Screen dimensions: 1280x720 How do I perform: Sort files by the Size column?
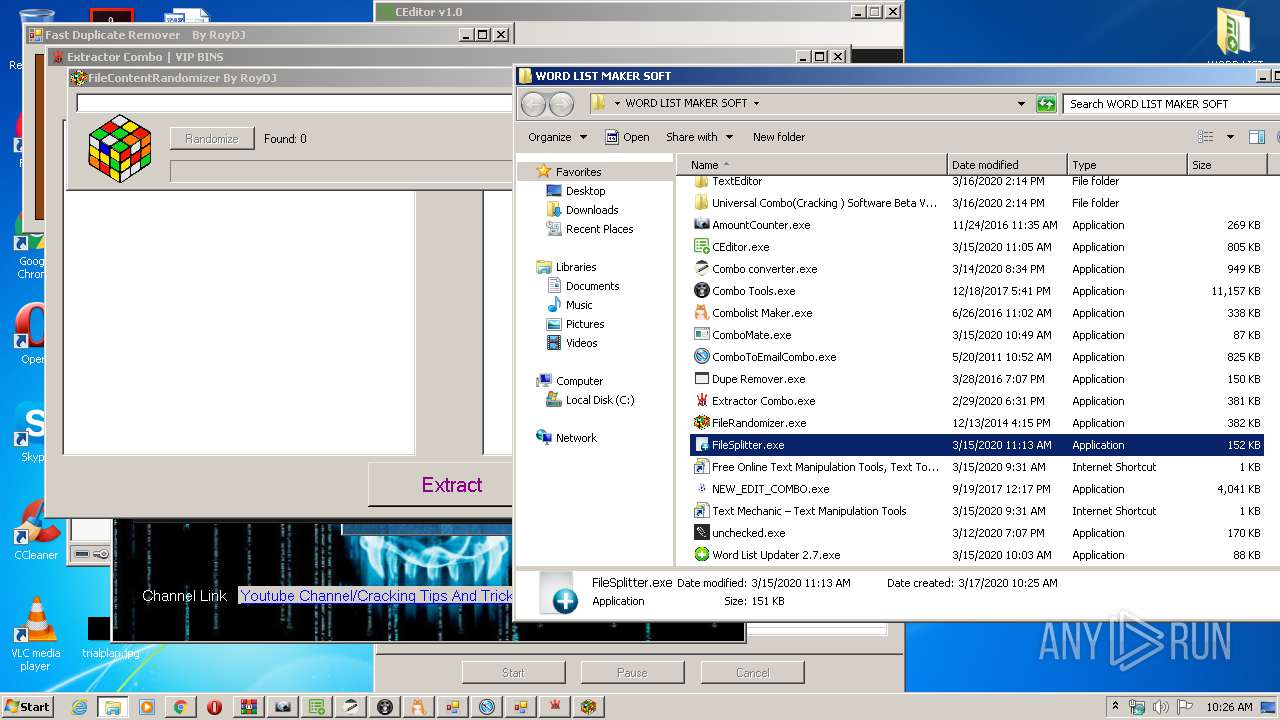coord(1227,165)
